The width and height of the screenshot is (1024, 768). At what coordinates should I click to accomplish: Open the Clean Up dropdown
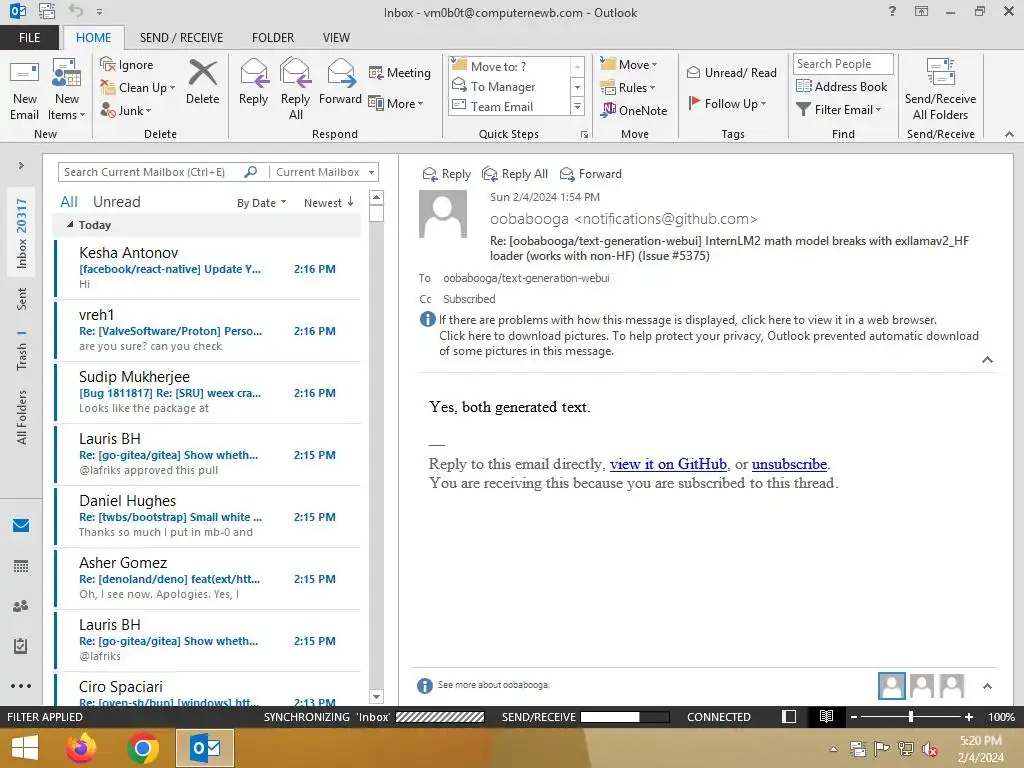pos(138,88)
